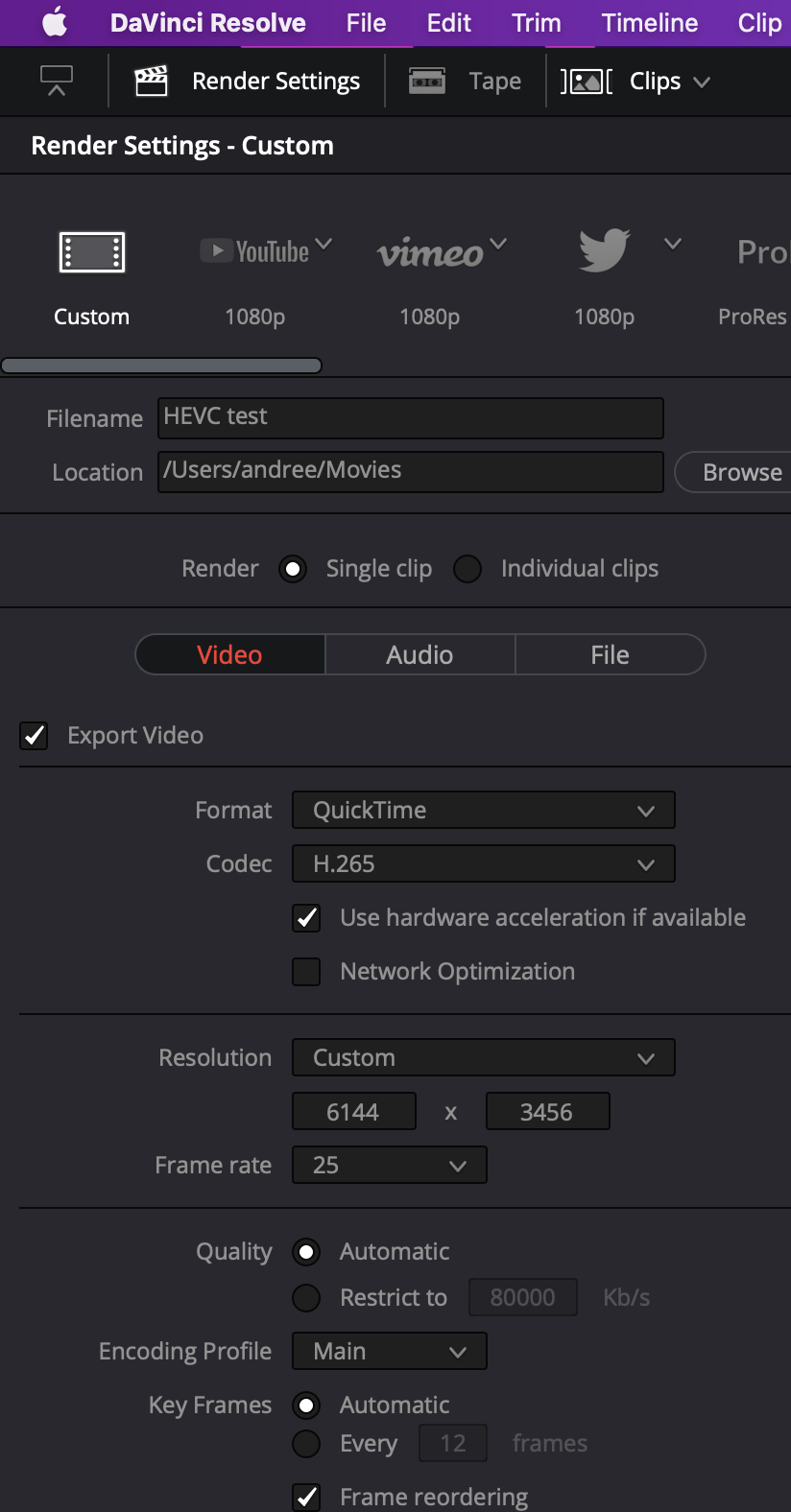Click the Filename input field

click(x=410, y=417)
